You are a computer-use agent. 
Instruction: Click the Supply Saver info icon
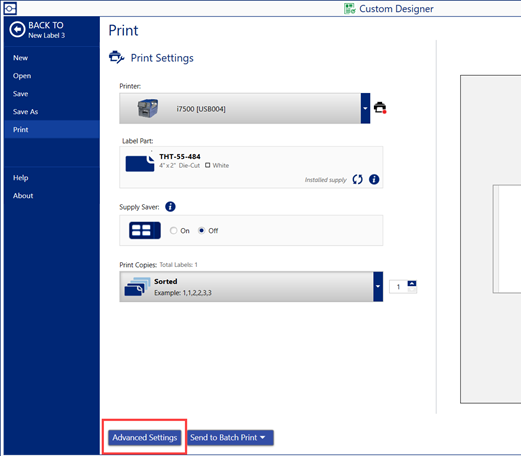pos(170,207)
